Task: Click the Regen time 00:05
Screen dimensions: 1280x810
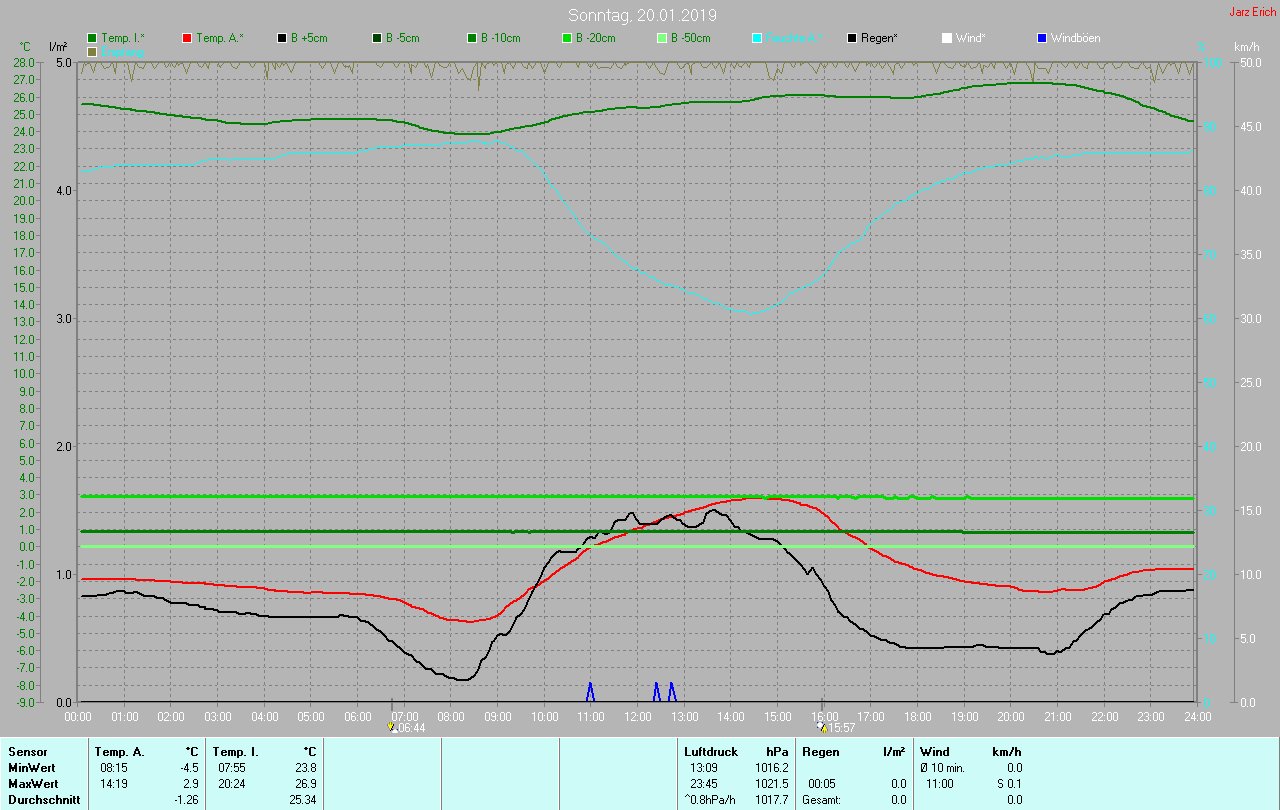Action: click(x=822, y=784)
